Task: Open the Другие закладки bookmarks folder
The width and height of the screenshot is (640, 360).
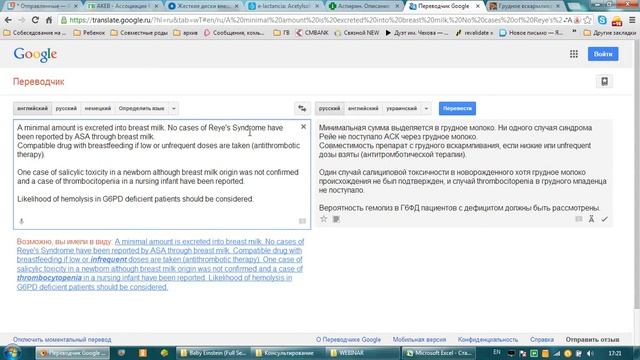Action: (609, 33)
